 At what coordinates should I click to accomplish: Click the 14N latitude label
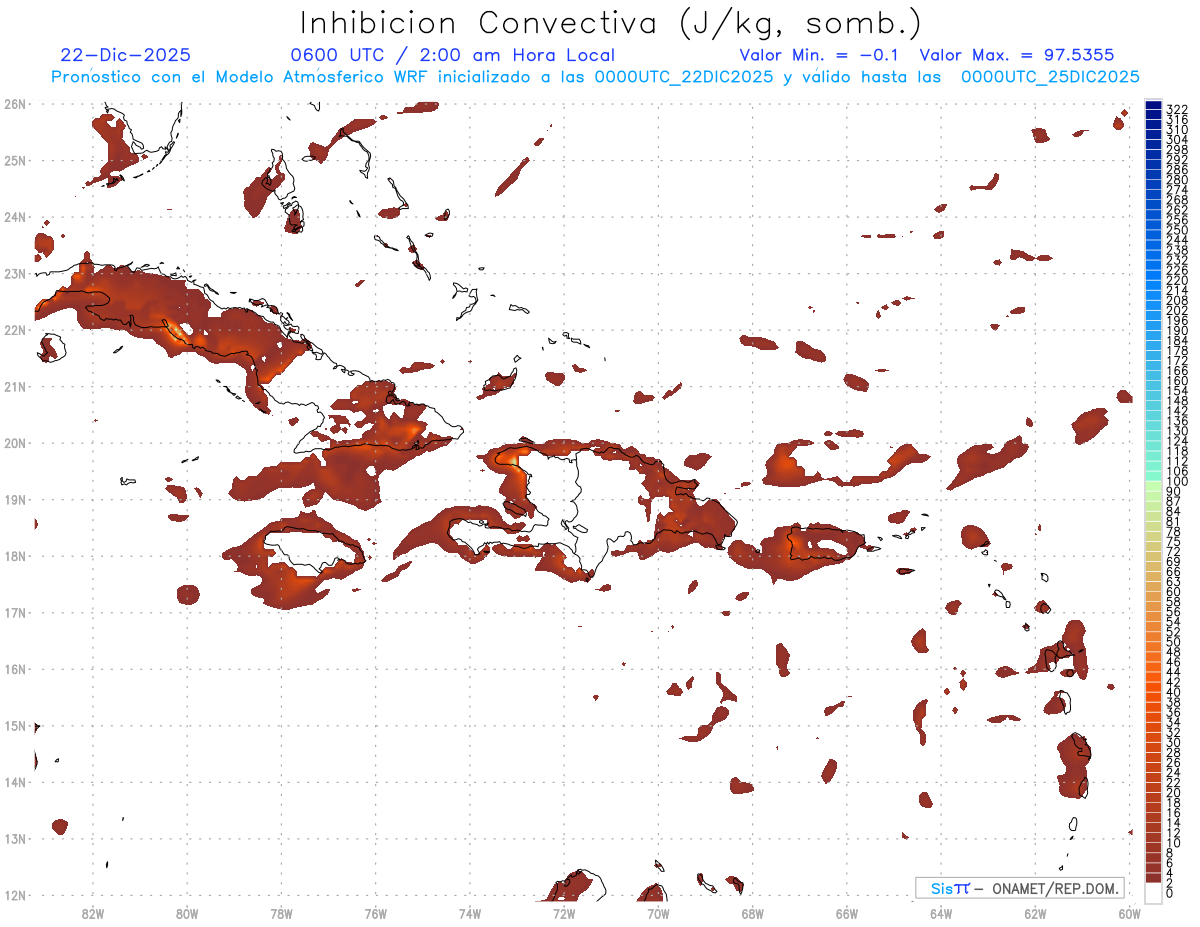[x=14, y=781]
